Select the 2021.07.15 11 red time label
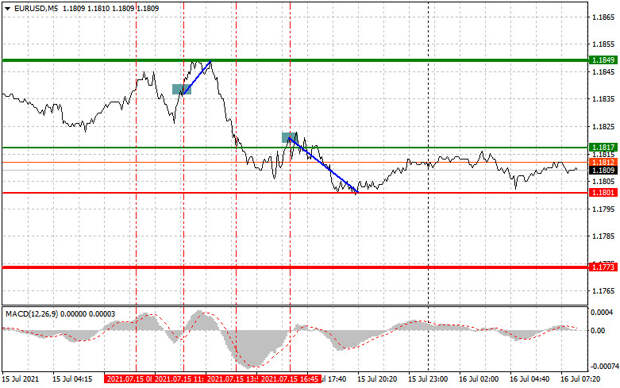Viewport: 620px width, 388px height. click(179, 379)
